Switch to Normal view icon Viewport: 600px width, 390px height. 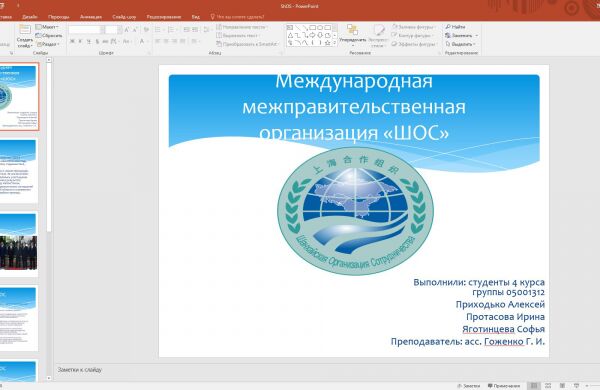tap(534, 385)
